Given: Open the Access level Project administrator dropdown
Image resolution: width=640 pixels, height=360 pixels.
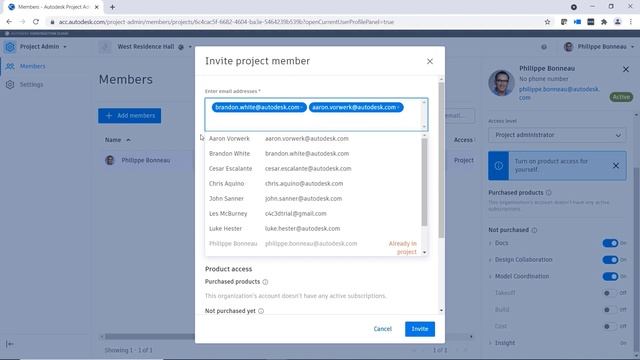Looking at the screenshot, I should 557,135.
